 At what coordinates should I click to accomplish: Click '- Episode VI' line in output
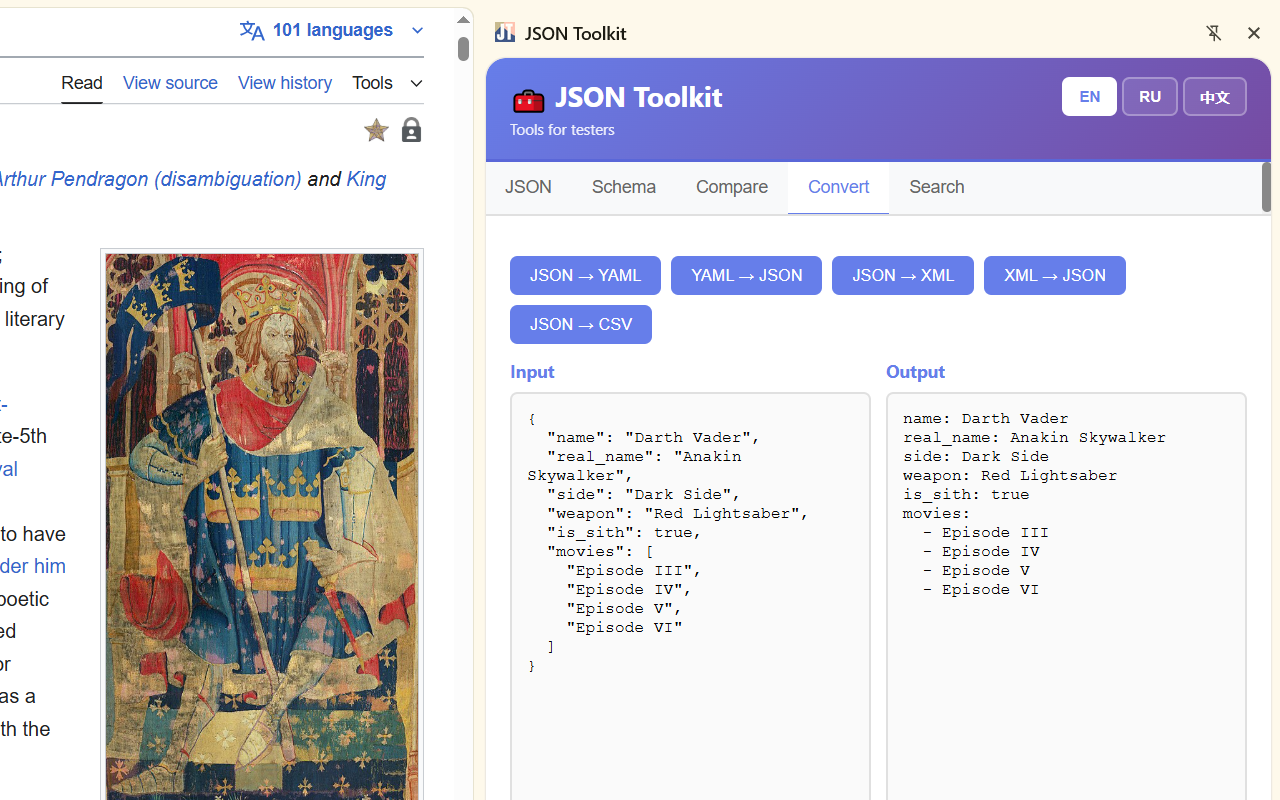point(981,590)
